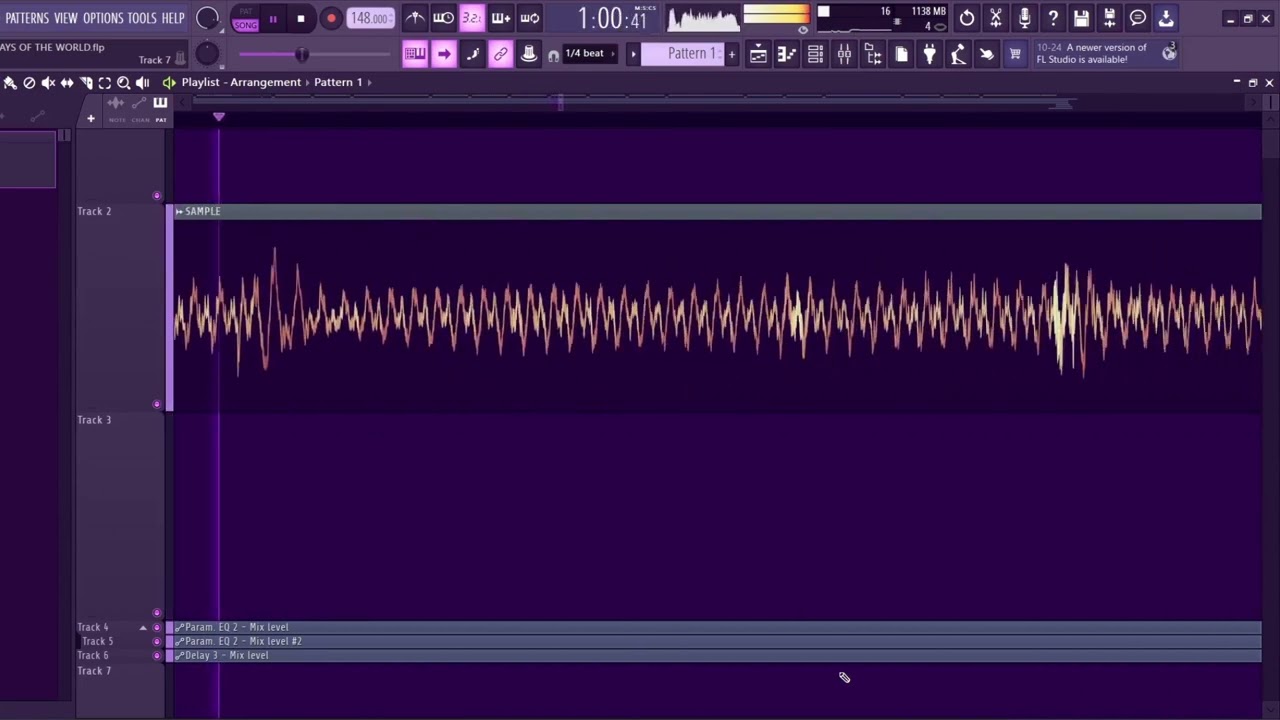Click the main snap magnet icon
This screenshot has width=1280, height=720.
tap(553, 56)
